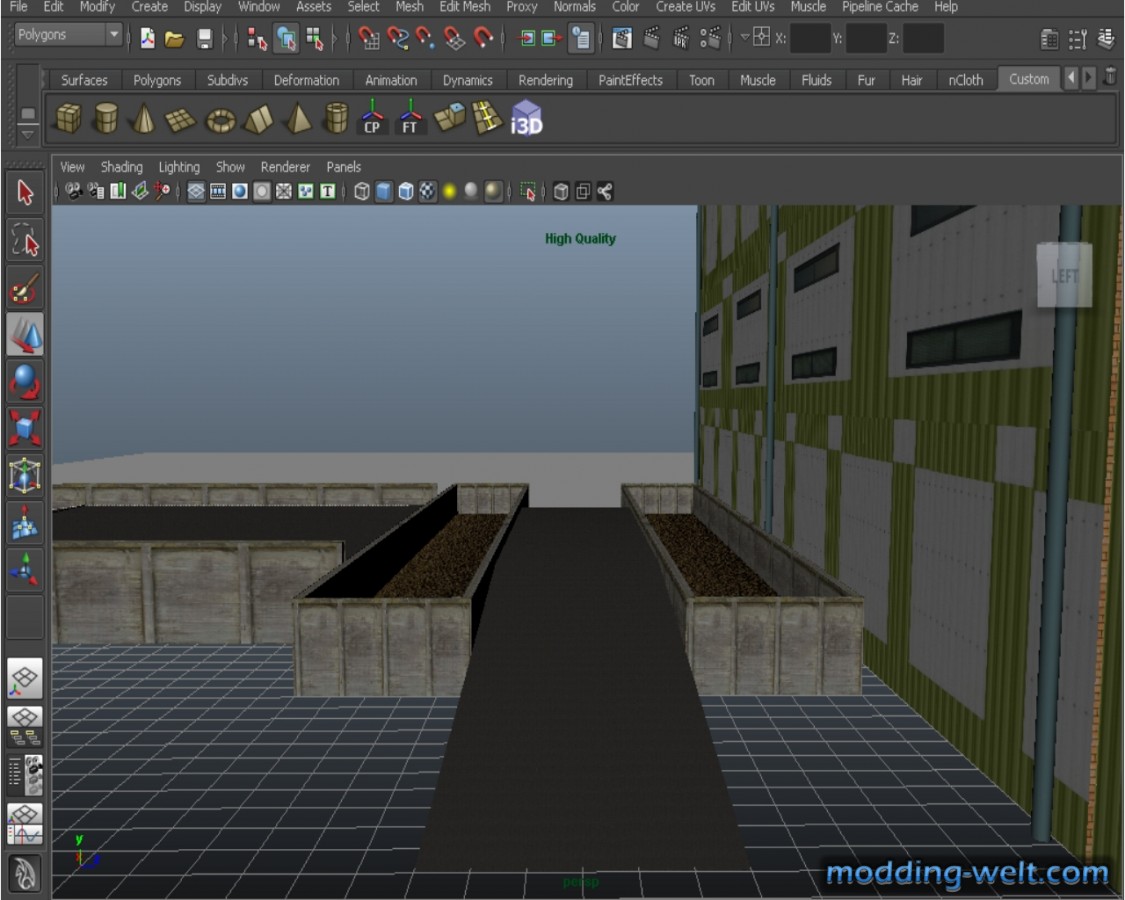Screen dimensions: 1125x900
Task: Create a polygon cone from the shelf
Action: pos(143,118)
